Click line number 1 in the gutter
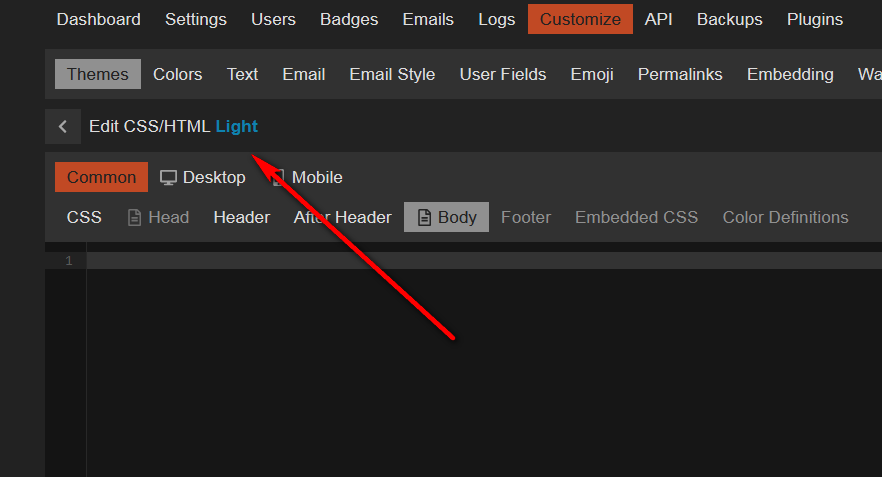This screenshot has height=477, width=882. pyautogui.click(x=69, y=260)
